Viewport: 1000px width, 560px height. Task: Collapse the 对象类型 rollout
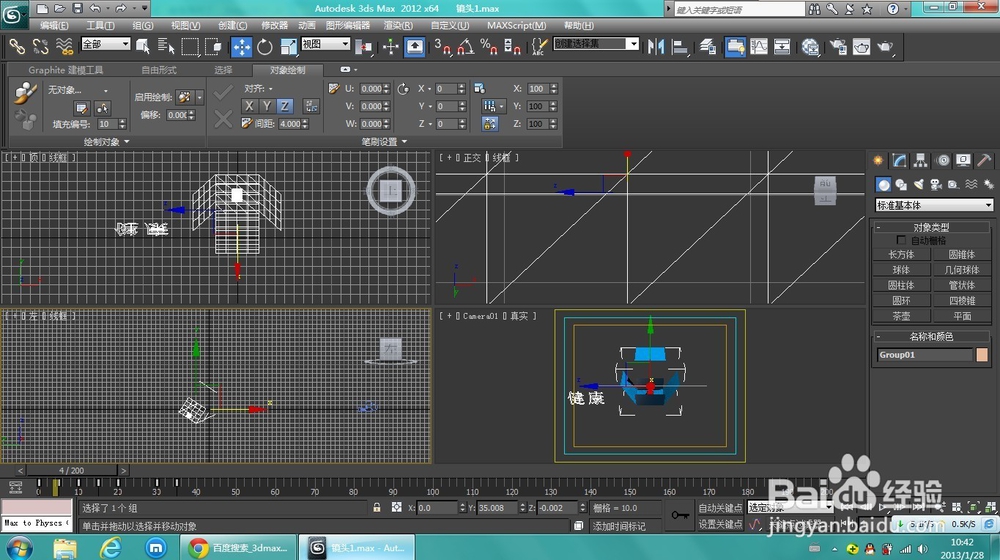[x=932, y=228]
